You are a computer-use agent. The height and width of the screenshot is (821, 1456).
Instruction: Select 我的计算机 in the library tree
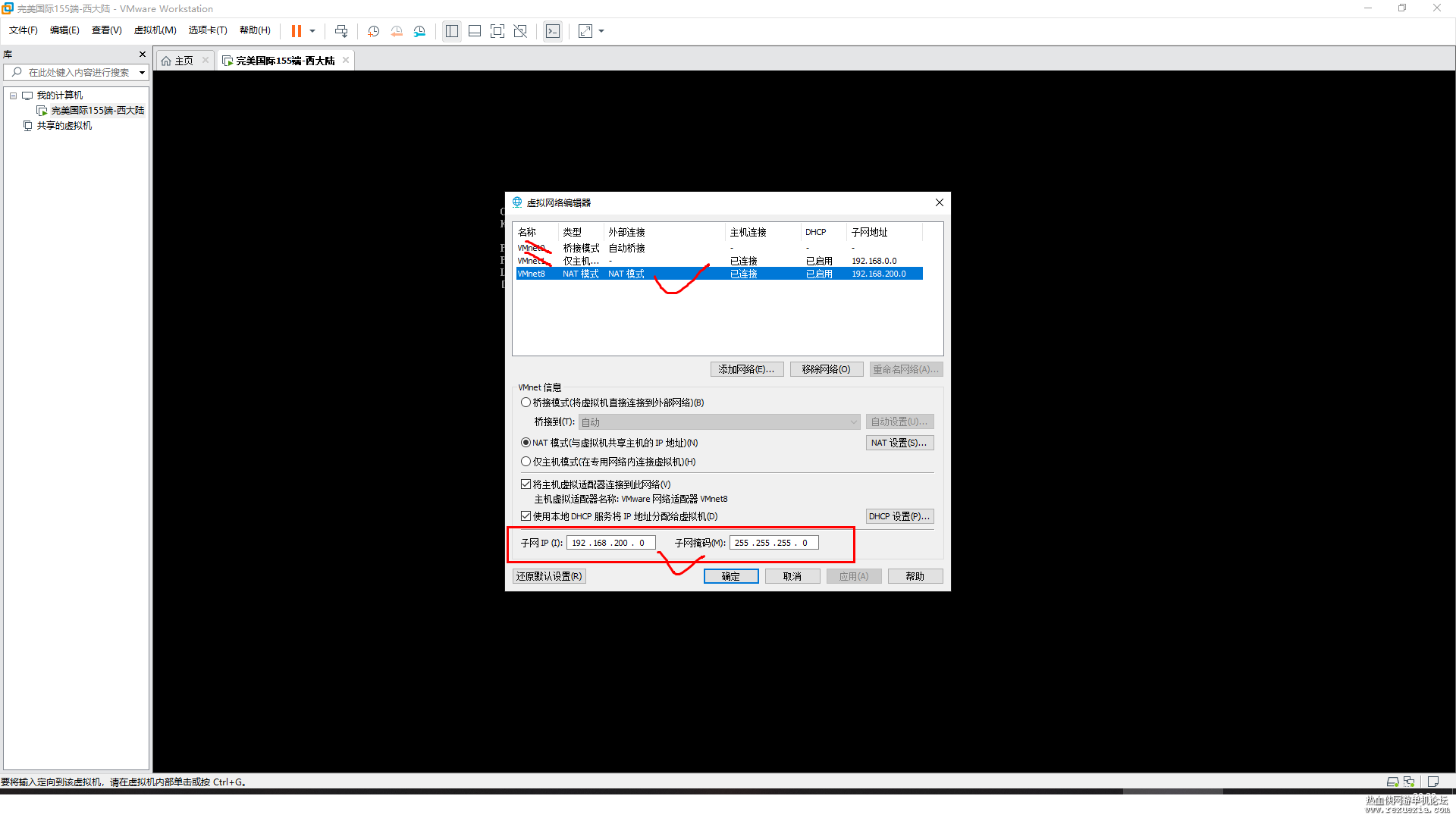tap(60, 96)
